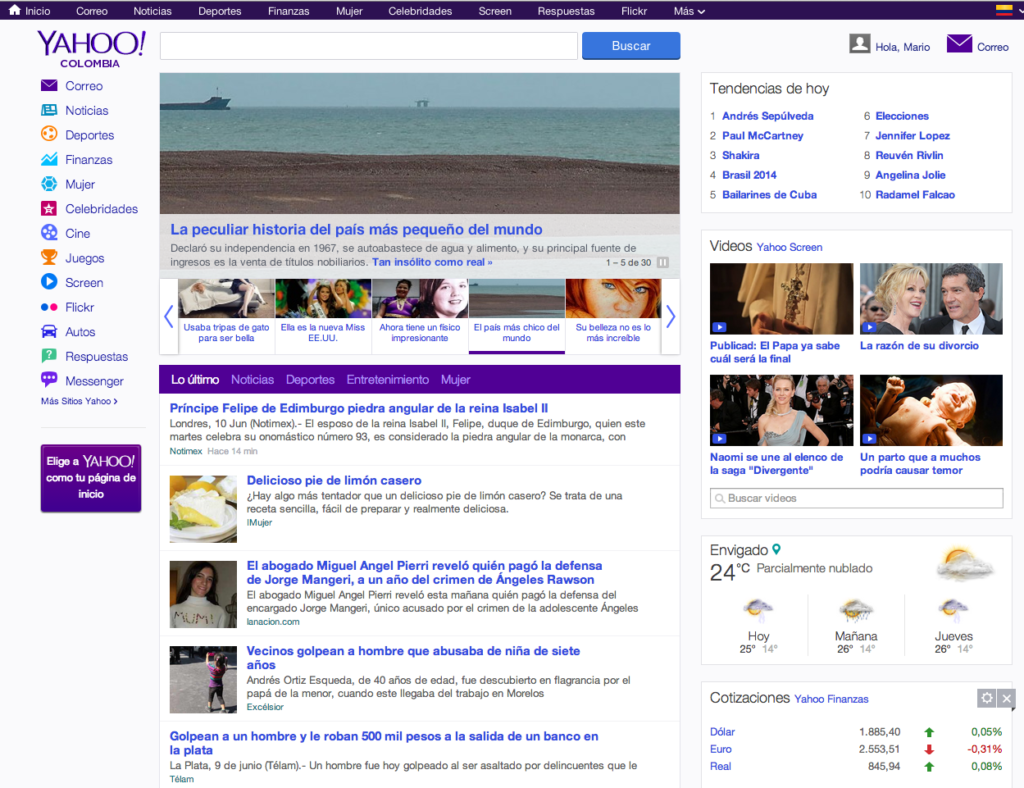Open trending topic Brasil 2014
This screenshot has width=1024, height=788.
(749, 175)
